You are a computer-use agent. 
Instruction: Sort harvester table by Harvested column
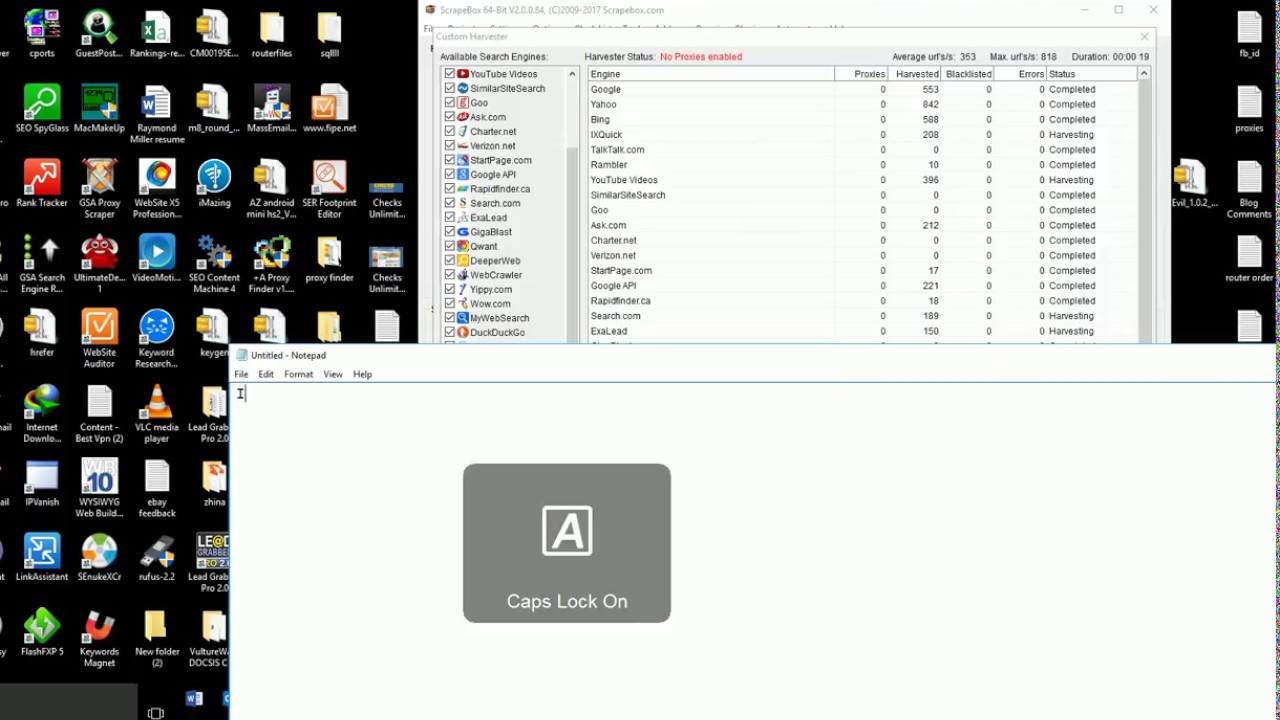[915, 74]
